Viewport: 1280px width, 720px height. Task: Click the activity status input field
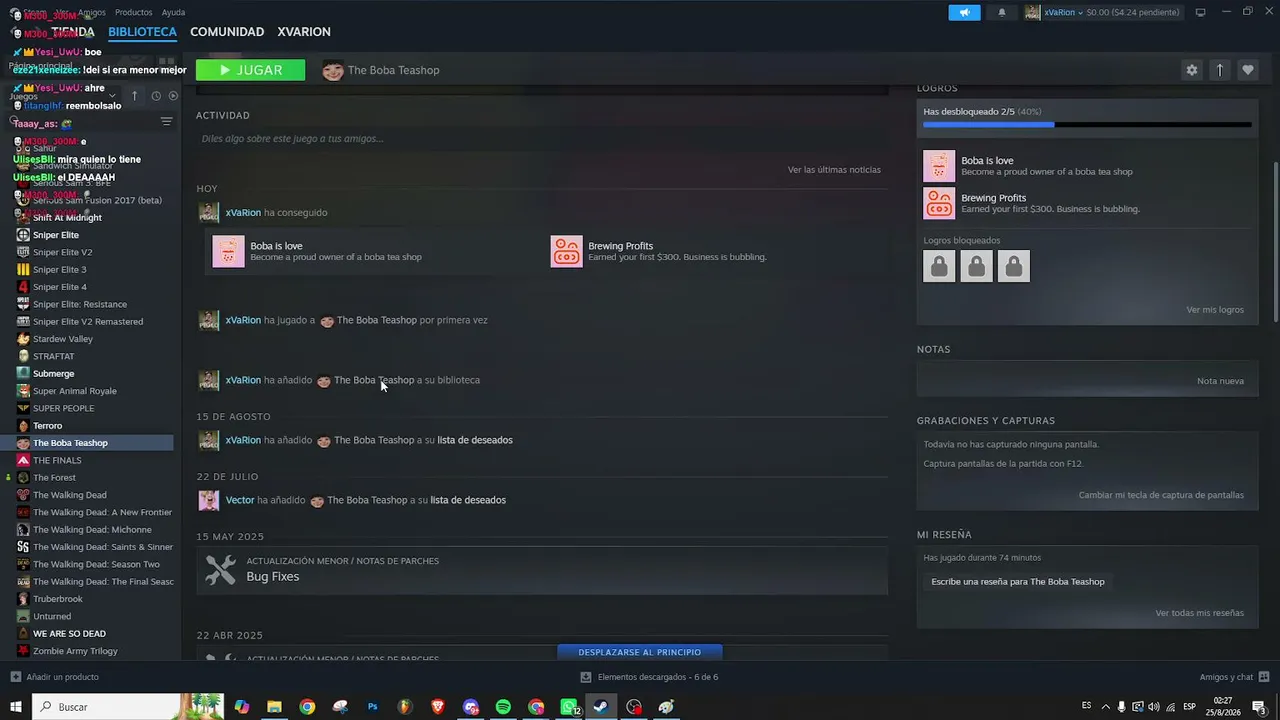click(x=540, y=139)
